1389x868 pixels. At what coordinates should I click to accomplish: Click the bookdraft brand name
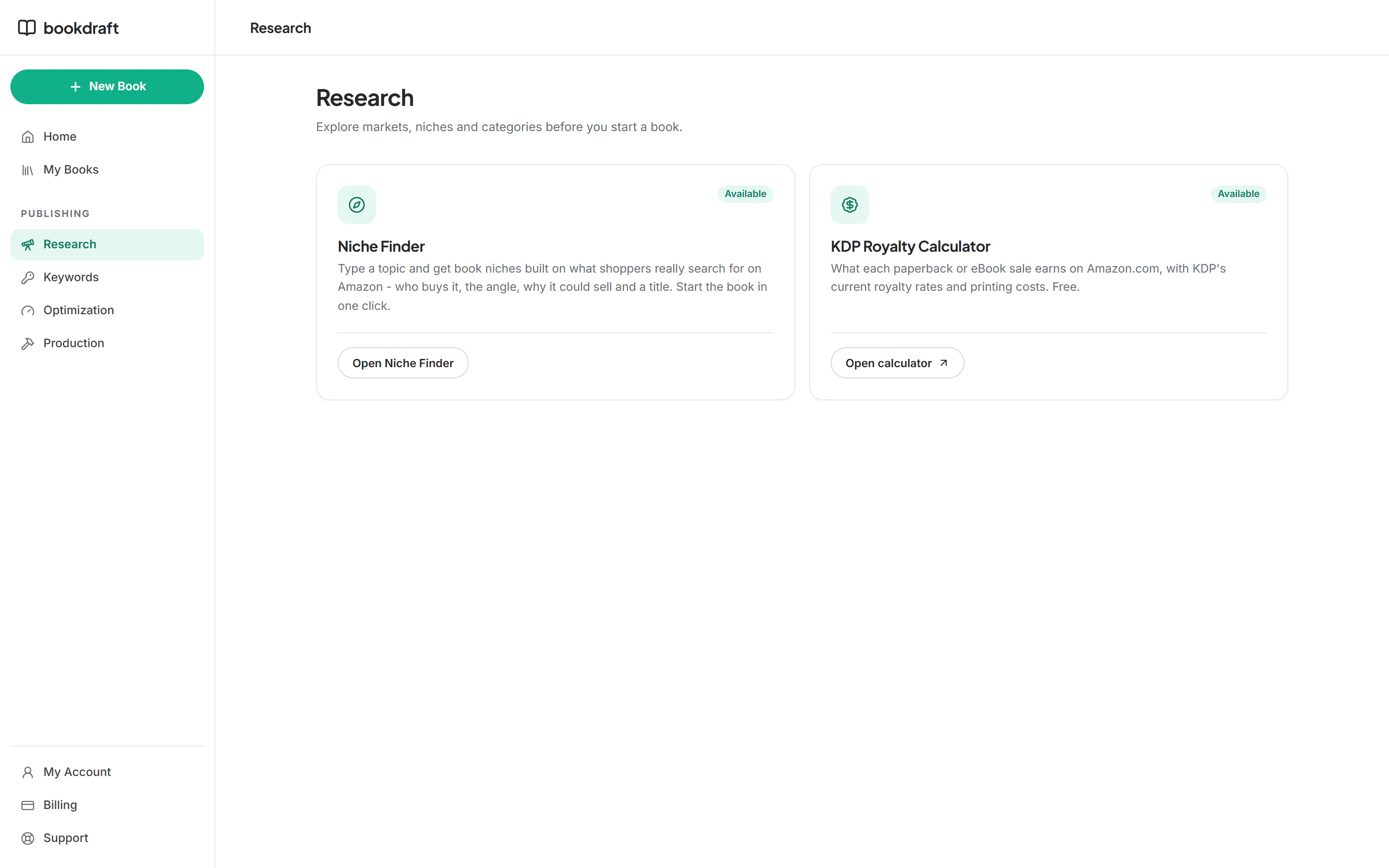point(81,28)
